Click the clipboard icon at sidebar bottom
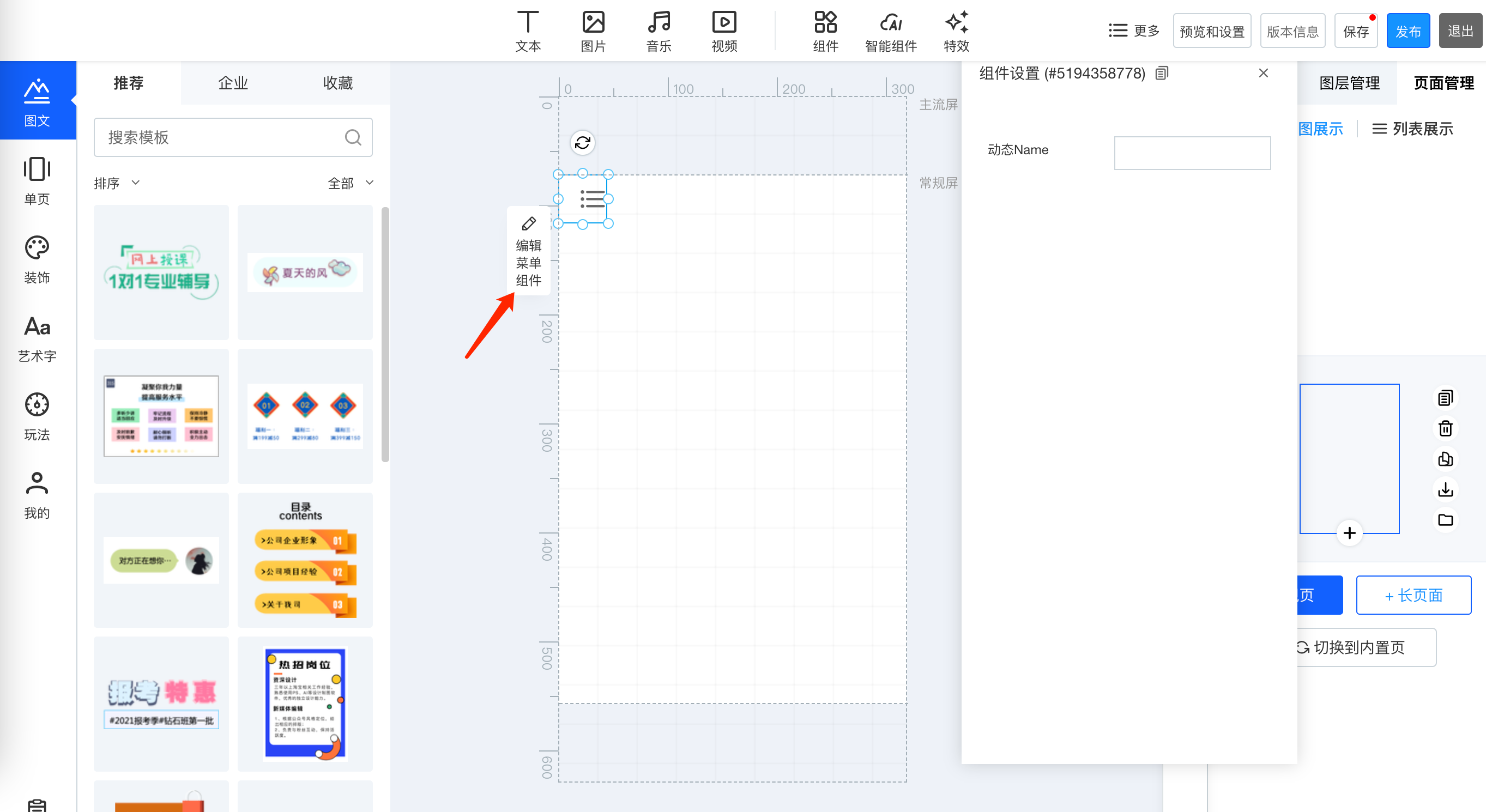Viewport: 1486px width, 812px height. [x=37, y=805]
